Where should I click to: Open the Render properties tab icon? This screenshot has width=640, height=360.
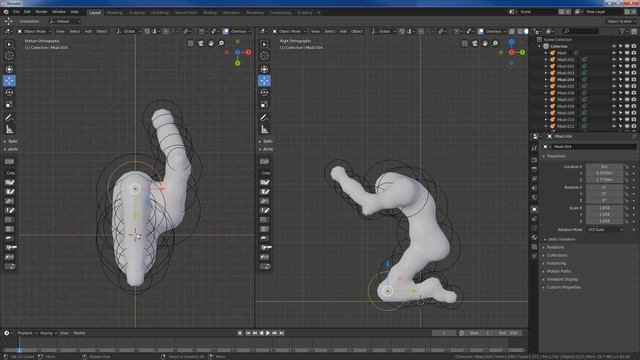pos(534,160)
